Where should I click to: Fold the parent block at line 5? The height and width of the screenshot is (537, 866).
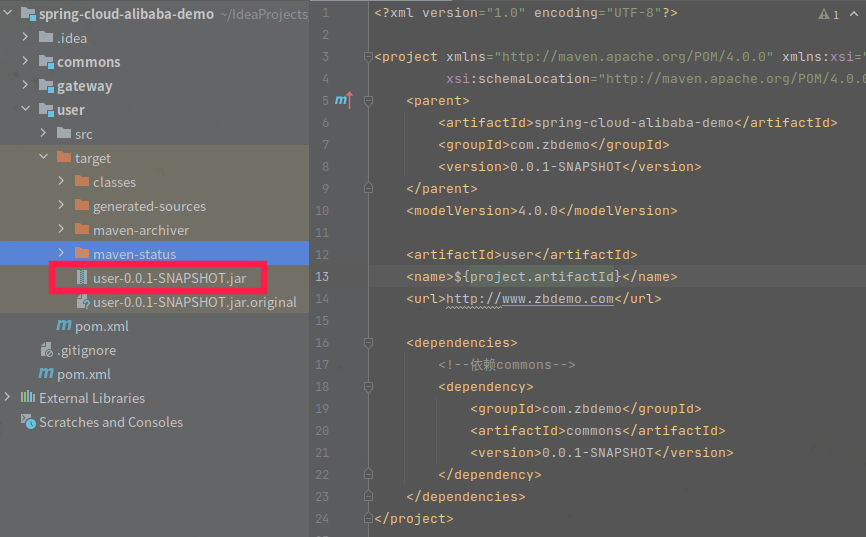[368, 101]
